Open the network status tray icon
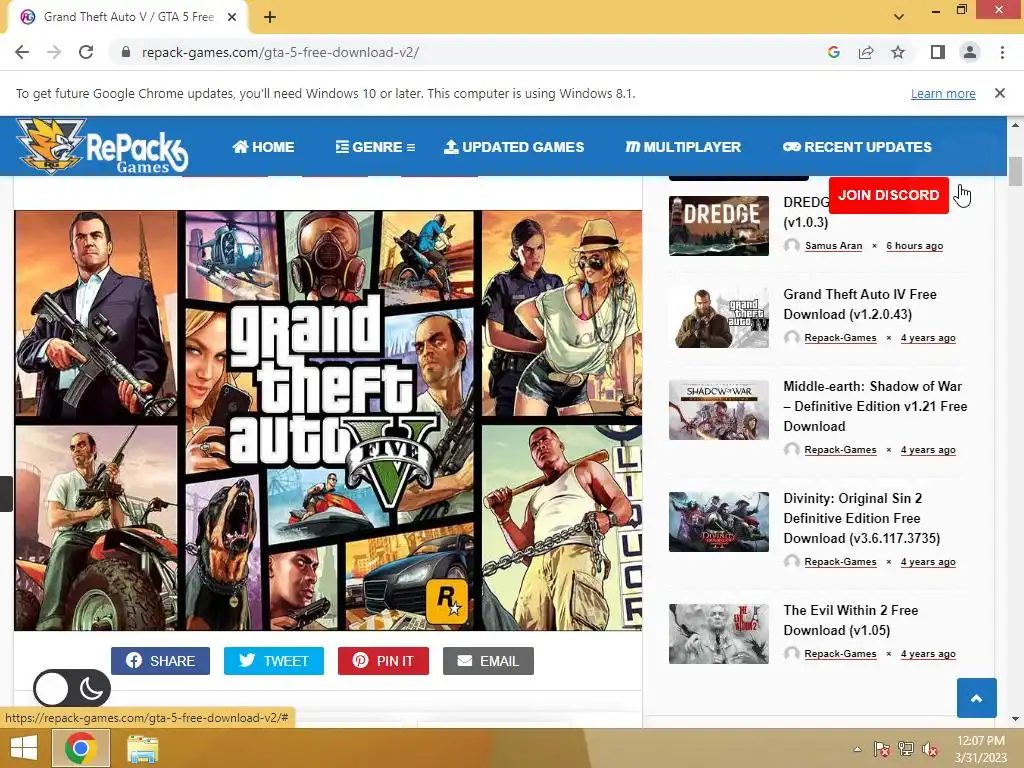Viewport: 1024px width, 768px height. coord(906,749)
